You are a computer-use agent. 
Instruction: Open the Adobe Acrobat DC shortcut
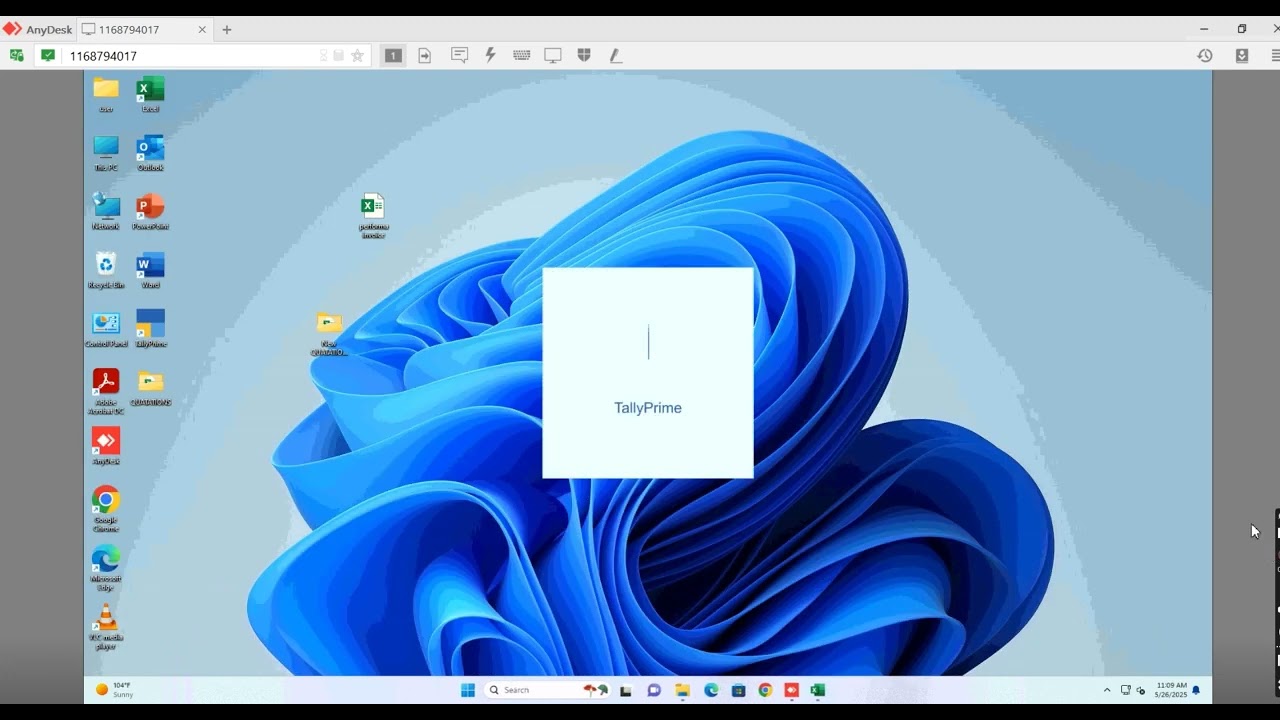point(106,391)
